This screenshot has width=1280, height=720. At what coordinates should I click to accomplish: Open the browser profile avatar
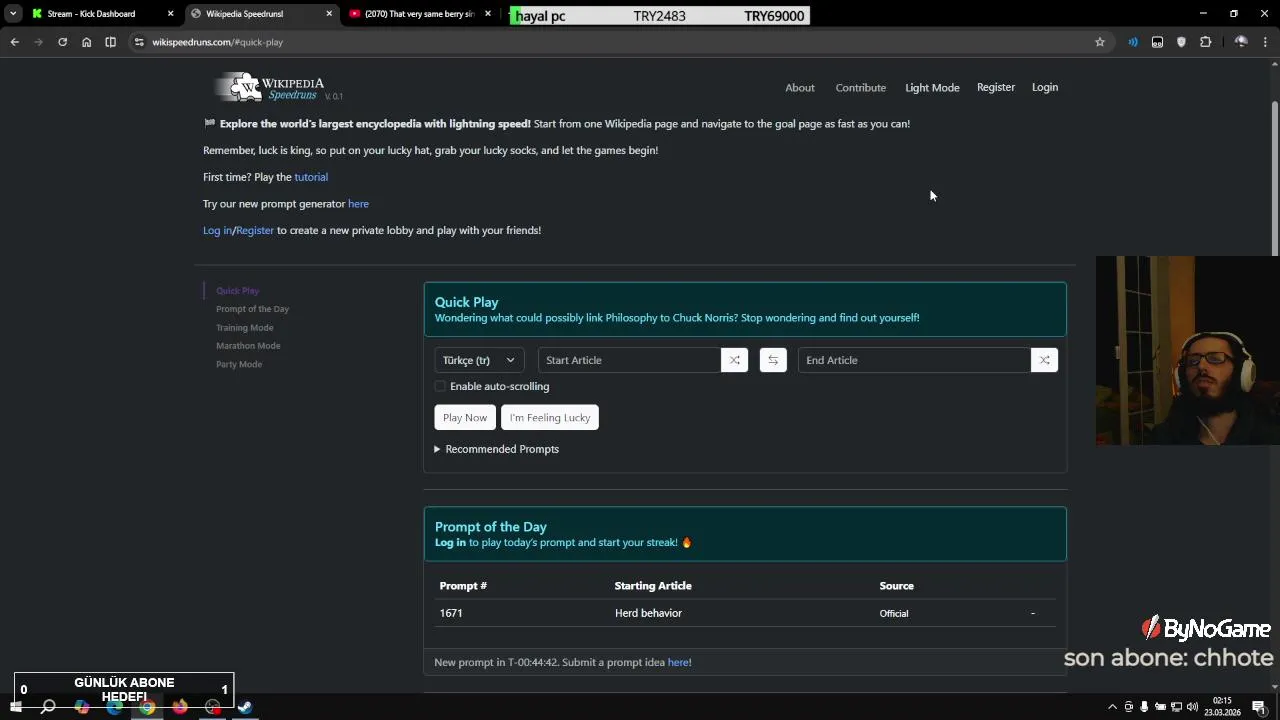[x=1241, y=42]
